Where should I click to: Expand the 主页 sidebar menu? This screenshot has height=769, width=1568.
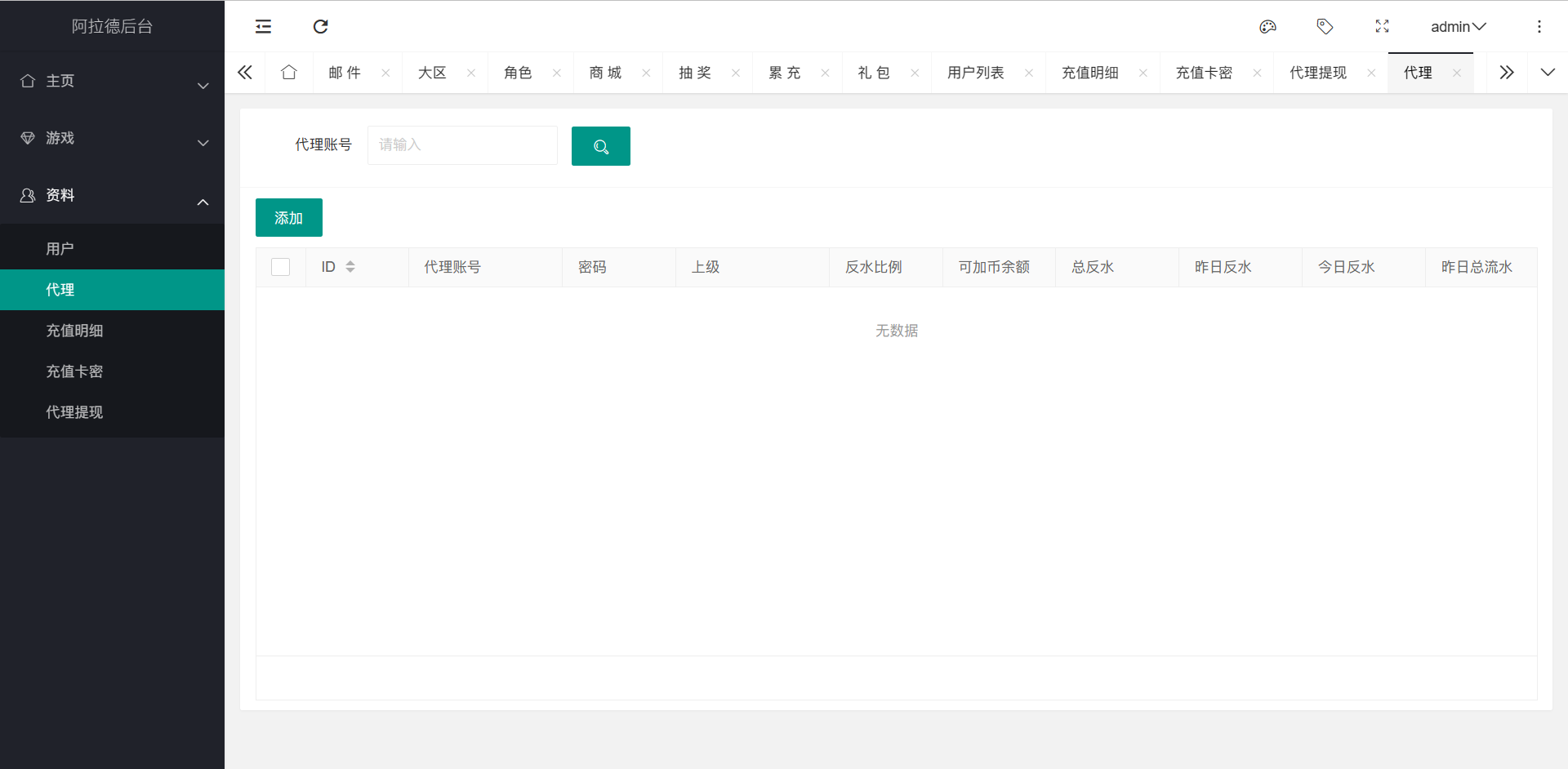(x=112, y=82)
